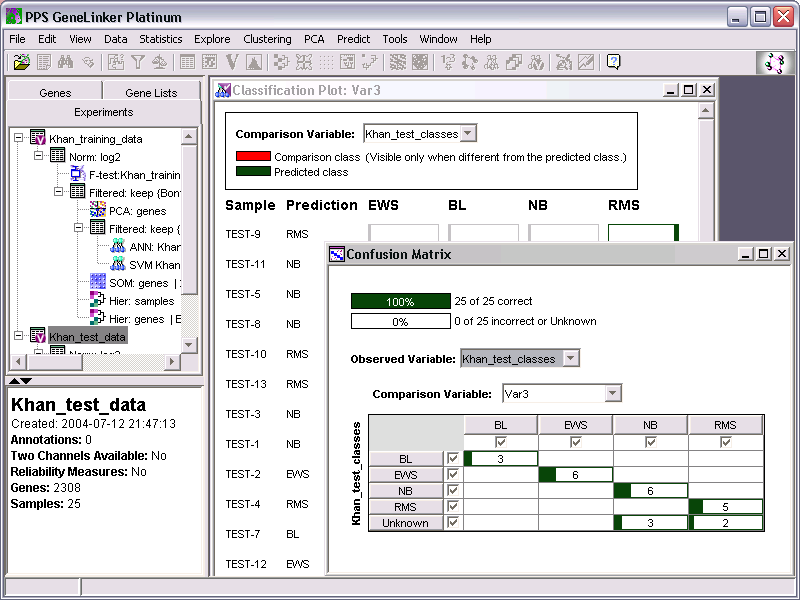Toggle the BL row checkbox
This screenshot has width=800, height=600.
pyautogui.click(x=453, y=458)
